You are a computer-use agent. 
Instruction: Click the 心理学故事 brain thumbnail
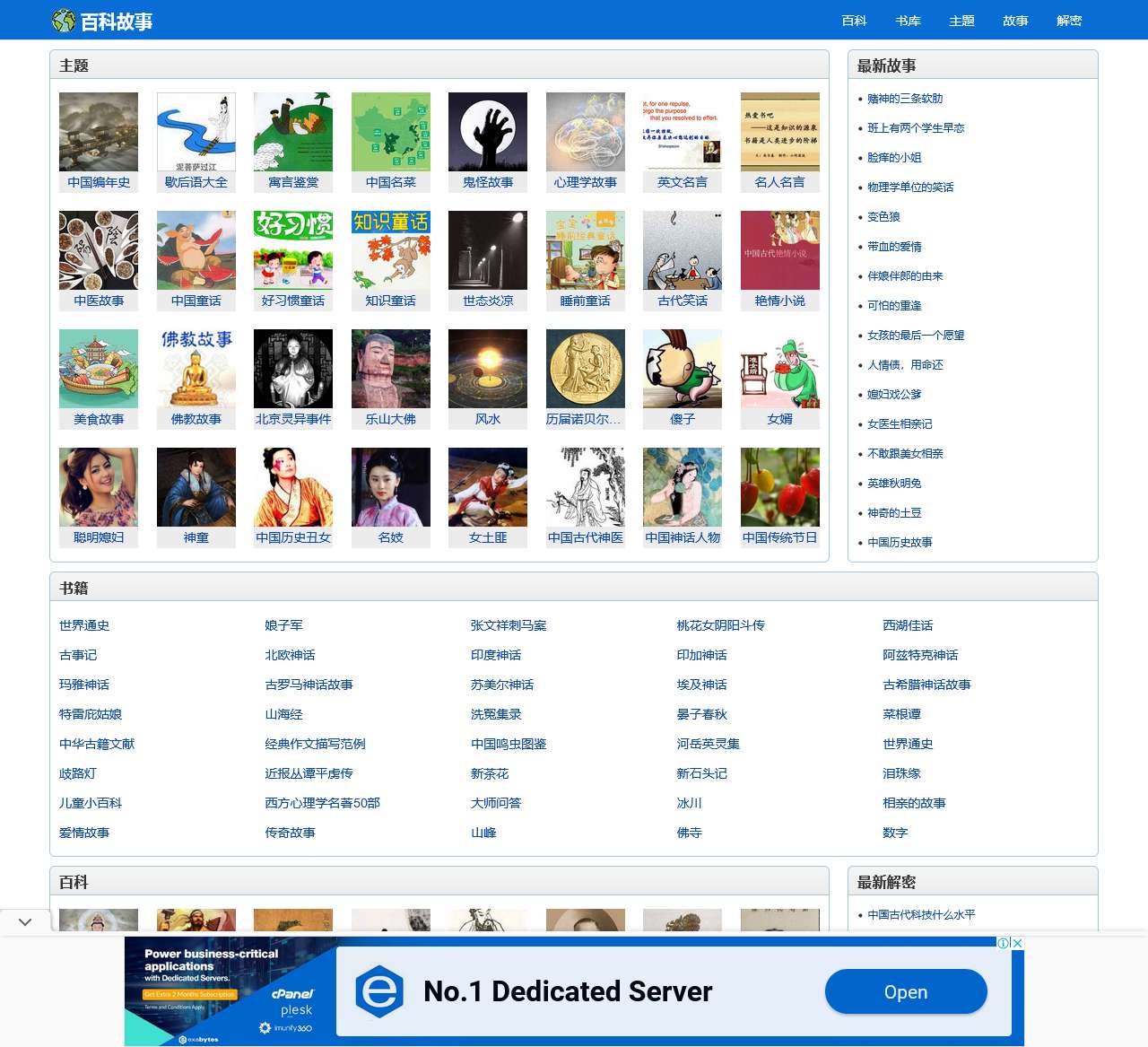586,132
